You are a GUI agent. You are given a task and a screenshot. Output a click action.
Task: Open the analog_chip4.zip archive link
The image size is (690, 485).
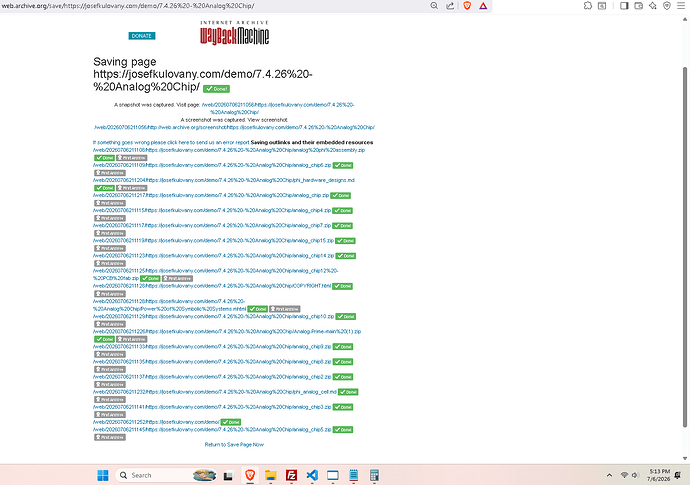tap(212, 210)
